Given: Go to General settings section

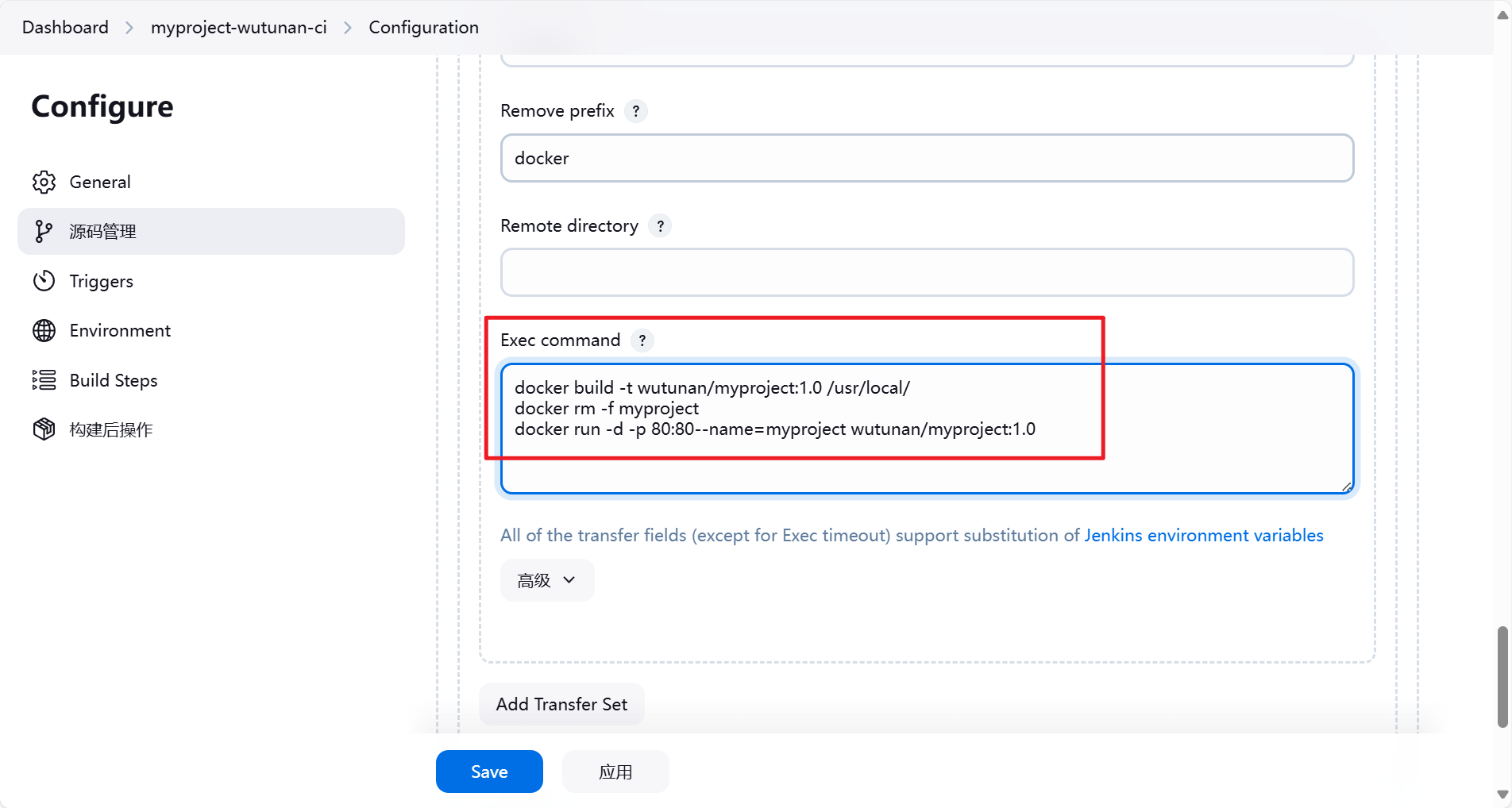Looking at the screenshot, I should pos(211,182).
